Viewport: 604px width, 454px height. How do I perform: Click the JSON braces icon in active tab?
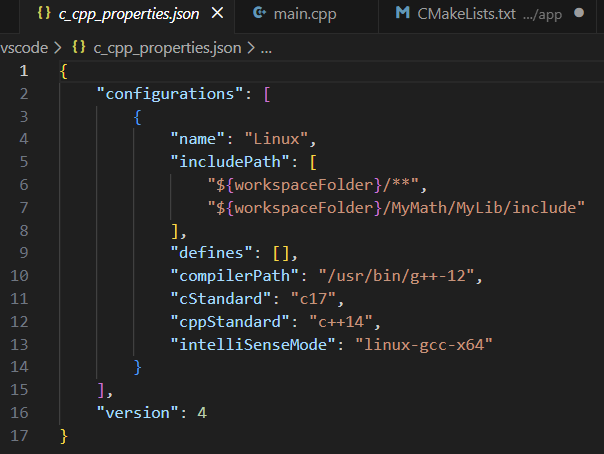pos(44,13)
